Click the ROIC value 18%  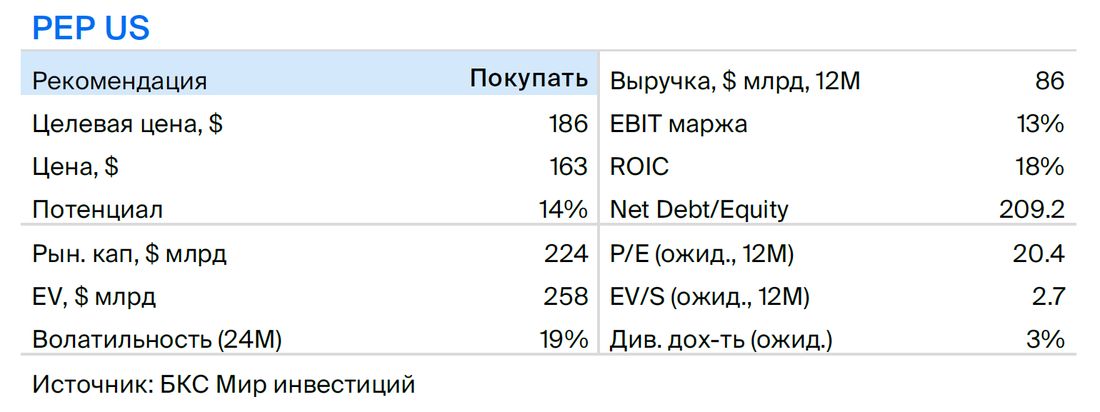click(1041, 167)
